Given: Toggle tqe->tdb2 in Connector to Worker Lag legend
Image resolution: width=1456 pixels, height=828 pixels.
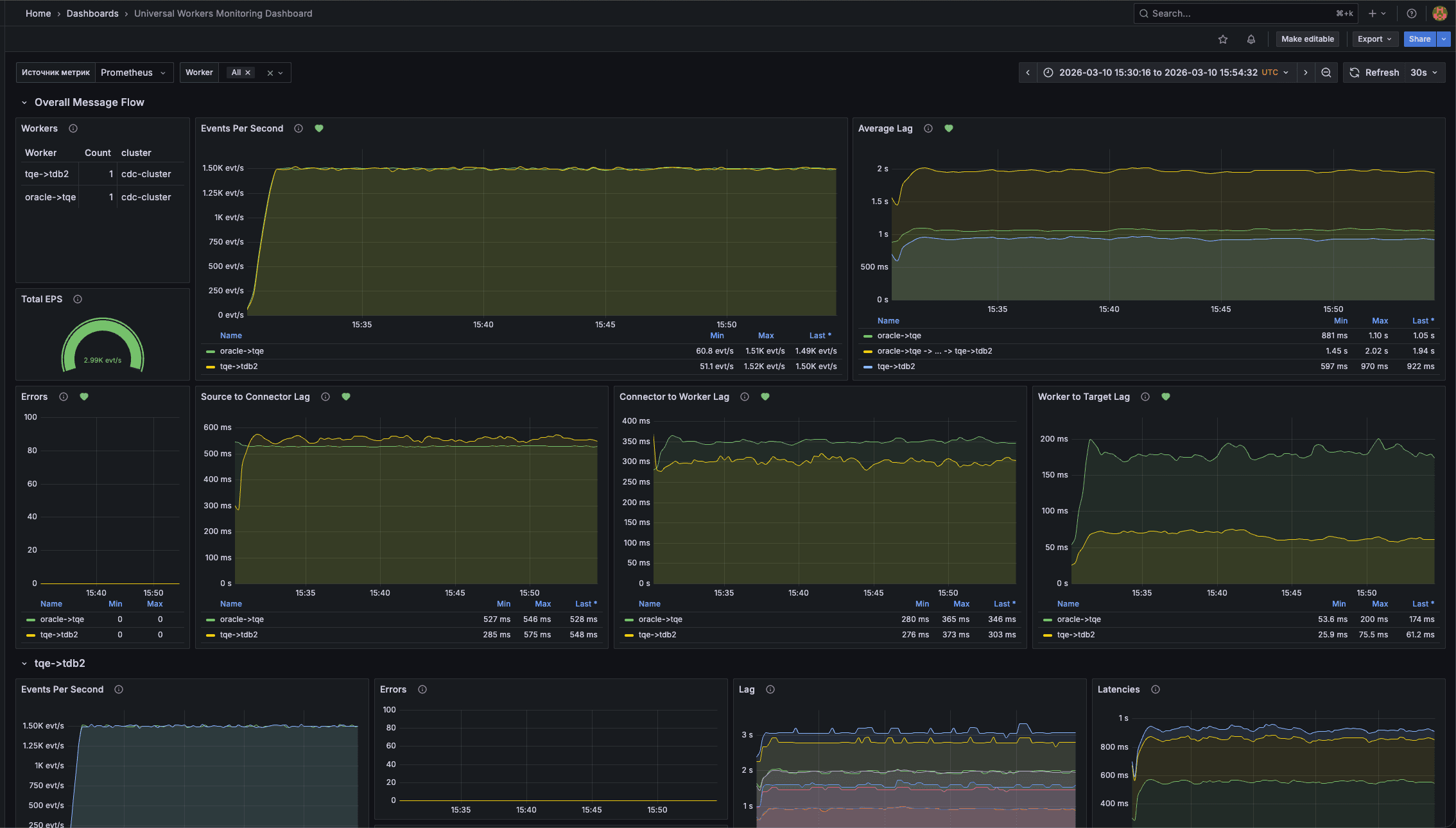Looking at the screenshot, I should click(x=657, y=635).
